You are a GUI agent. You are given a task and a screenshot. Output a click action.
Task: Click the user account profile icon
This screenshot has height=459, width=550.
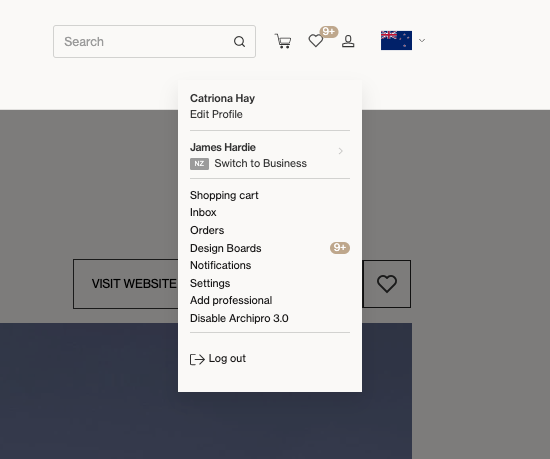pyautogui.click(x=348, y=41)
